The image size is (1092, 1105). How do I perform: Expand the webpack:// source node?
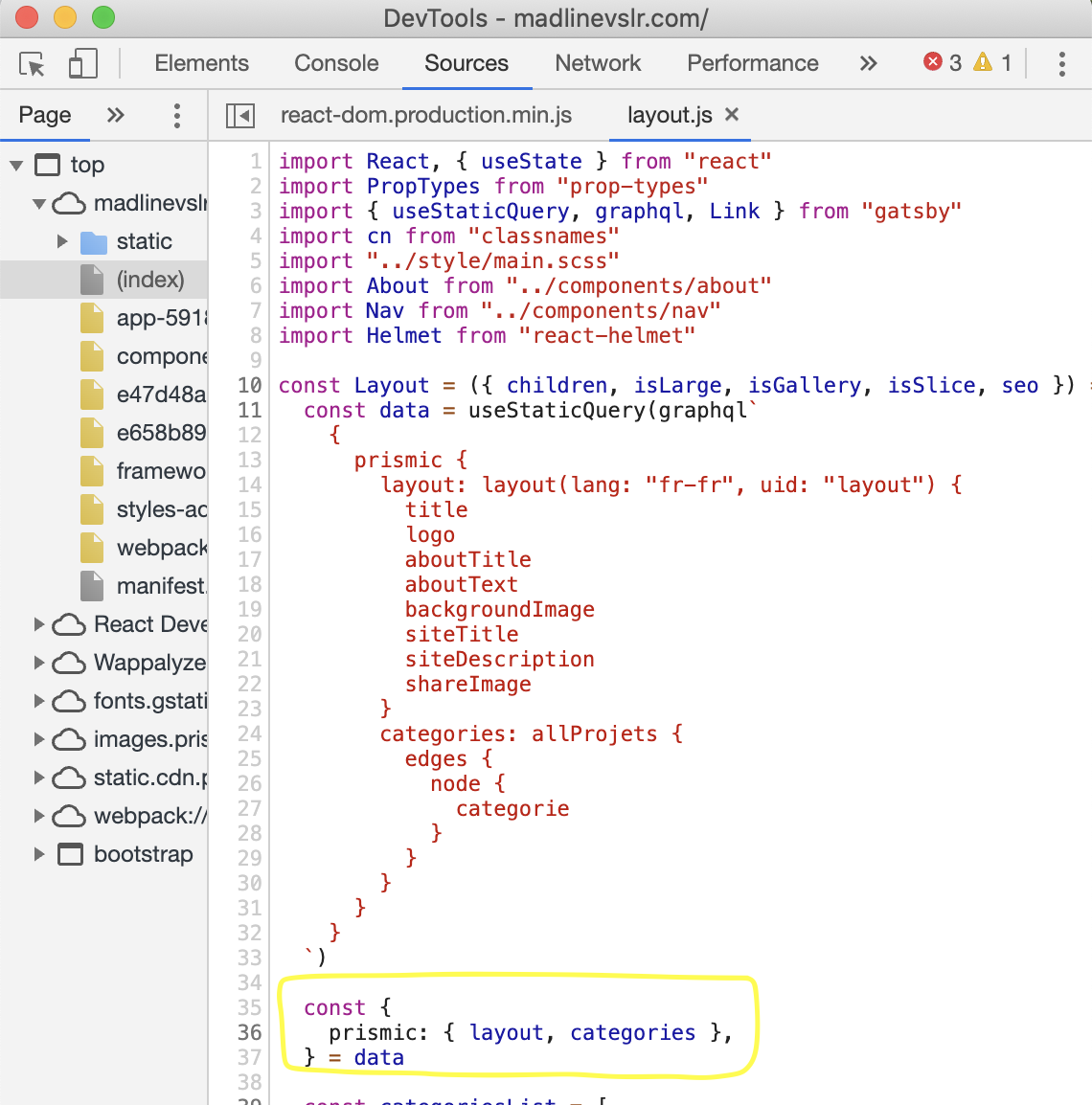tap(39, 816)
